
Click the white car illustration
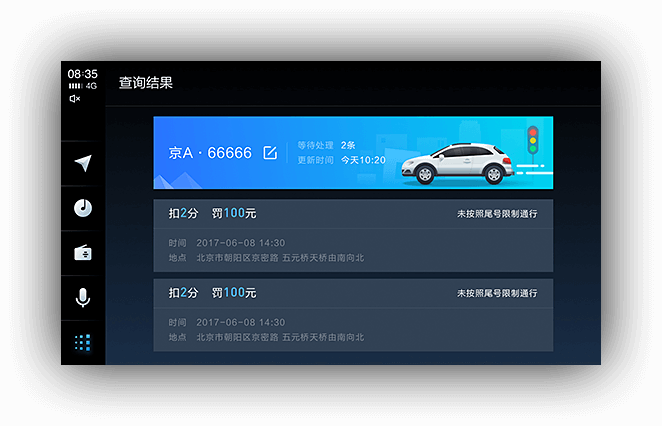point(457,164)
